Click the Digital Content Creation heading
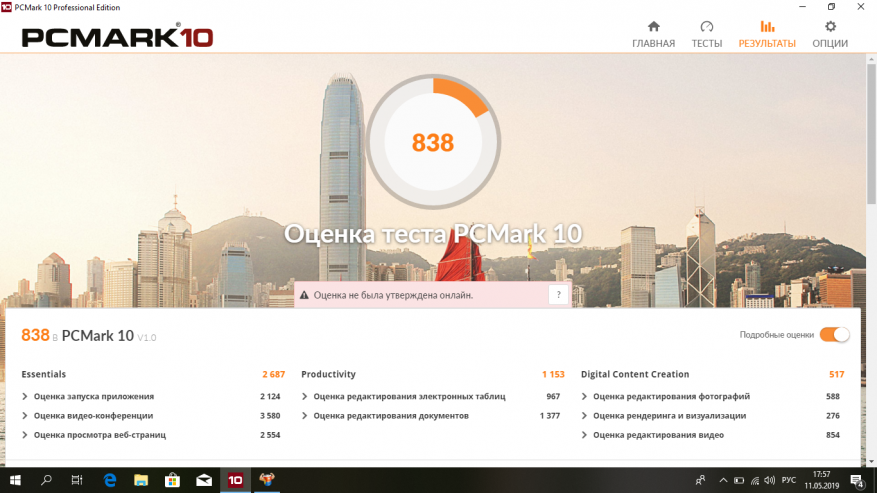 [635, 374]
